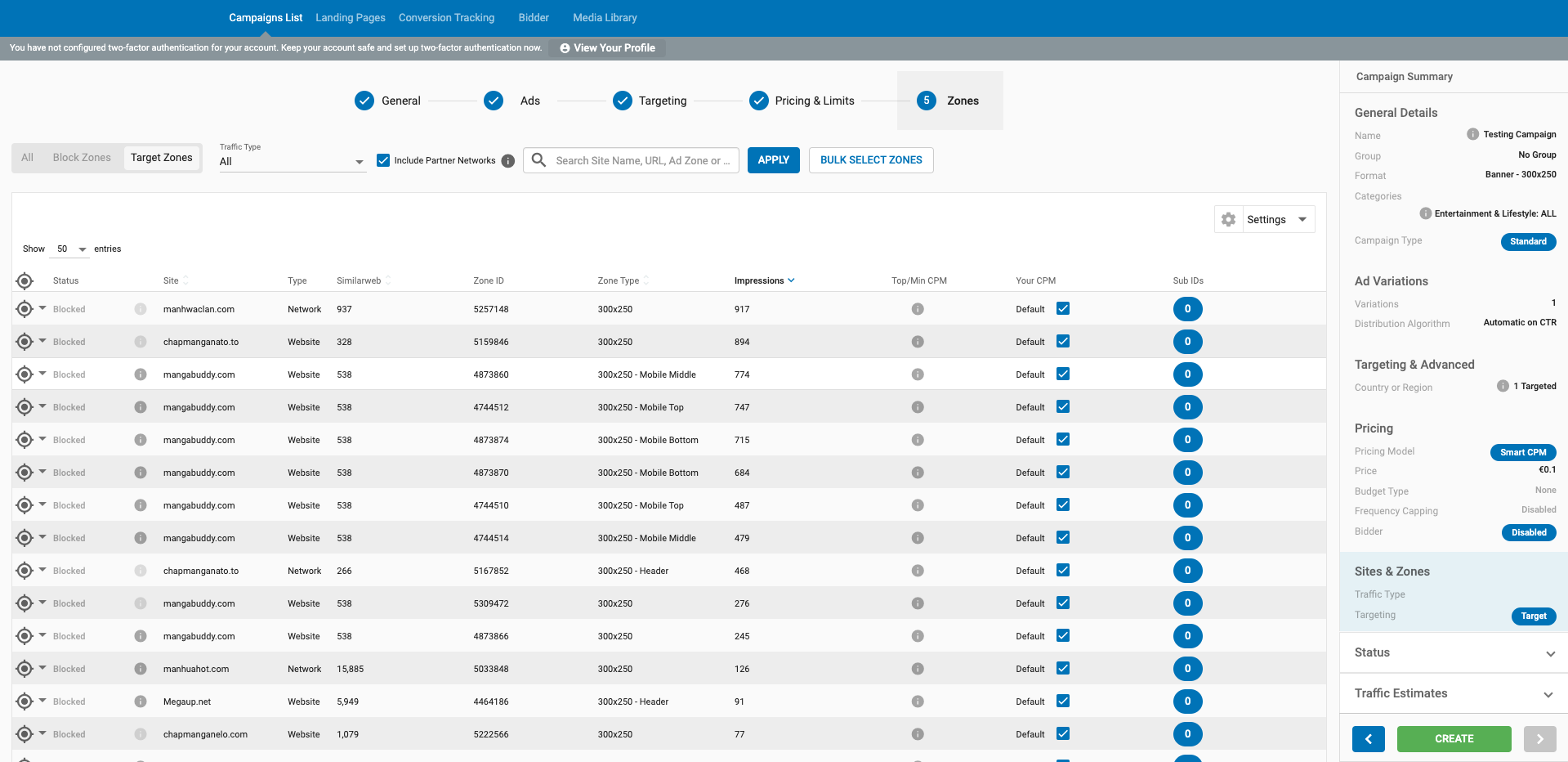1568x762 pixels.
Task: Click the Settings gear icon
Action: [1228, 220]
